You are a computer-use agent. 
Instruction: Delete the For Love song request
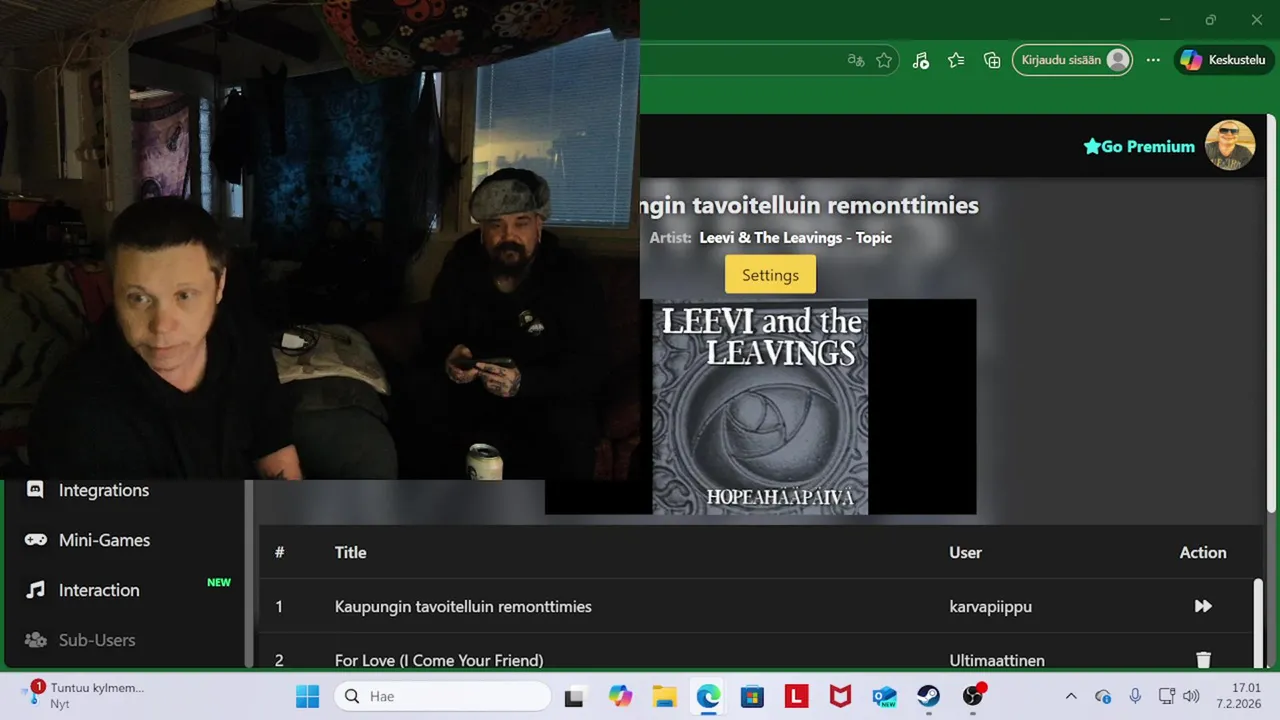point(1203,660)
